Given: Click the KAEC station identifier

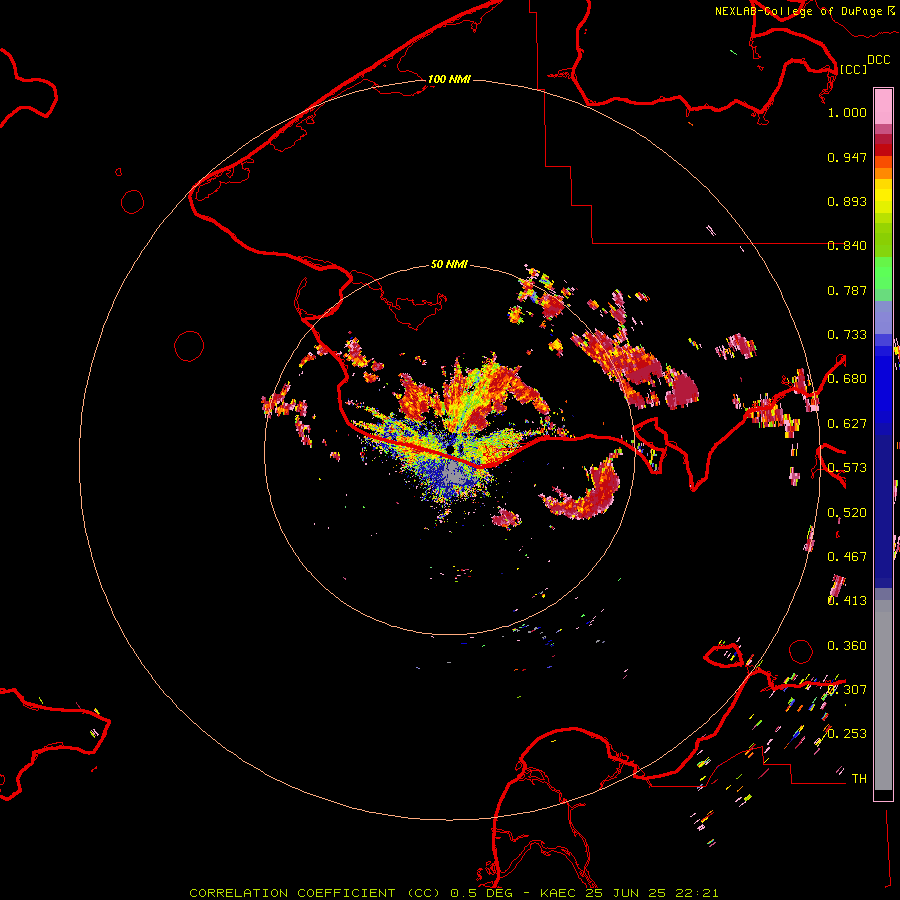Looking at the screenshot, I should point(558,893).
